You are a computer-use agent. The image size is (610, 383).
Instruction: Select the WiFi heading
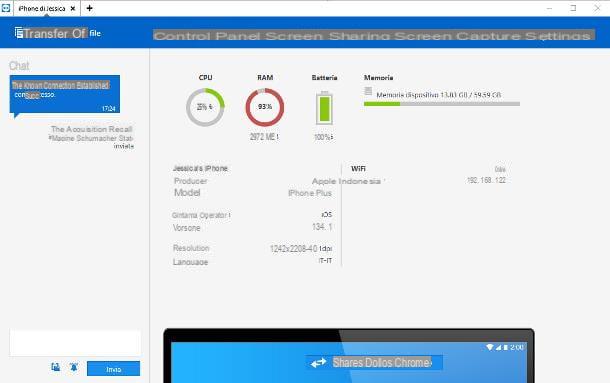(358, 169)
